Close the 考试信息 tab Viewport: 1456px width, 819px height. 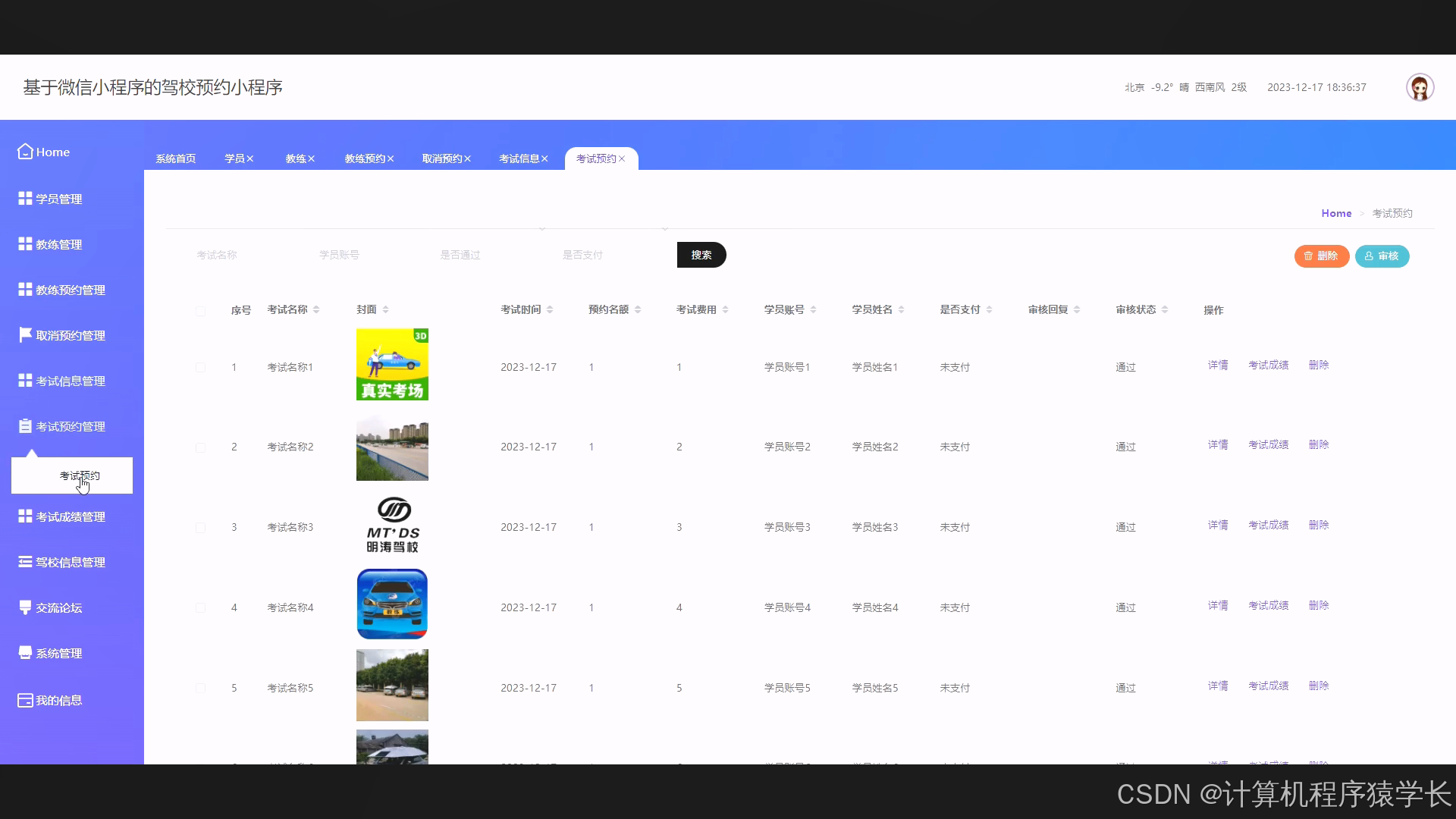coord(544,158)
